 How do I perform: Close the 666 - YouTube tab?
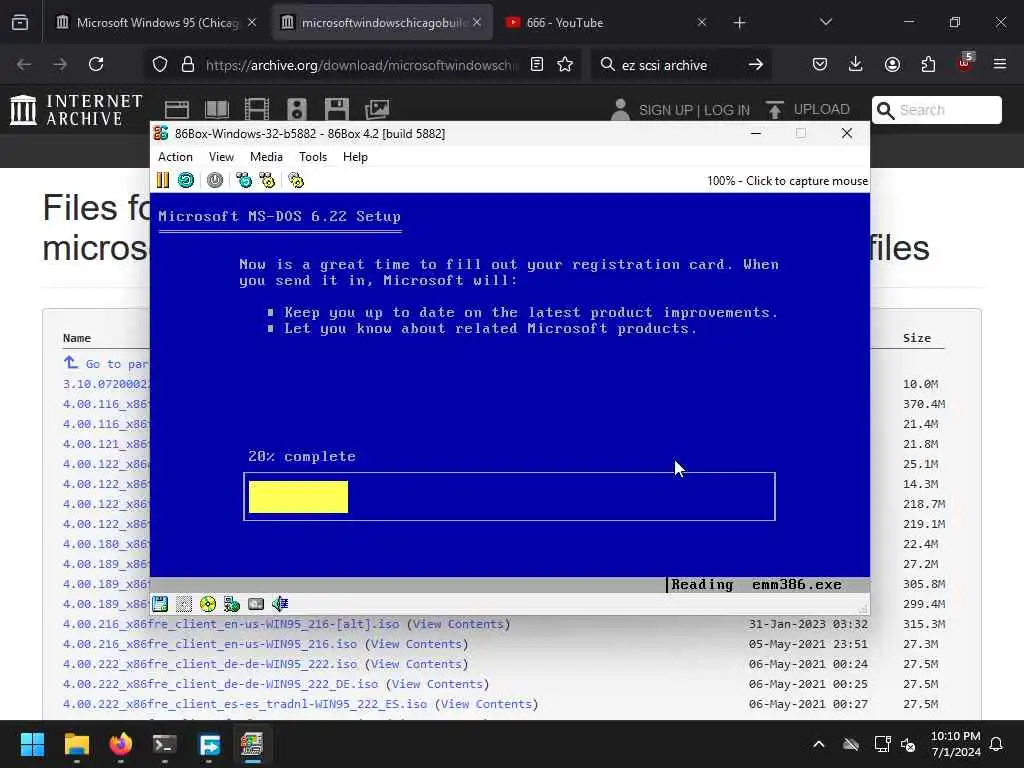click(x=701, y=22)
